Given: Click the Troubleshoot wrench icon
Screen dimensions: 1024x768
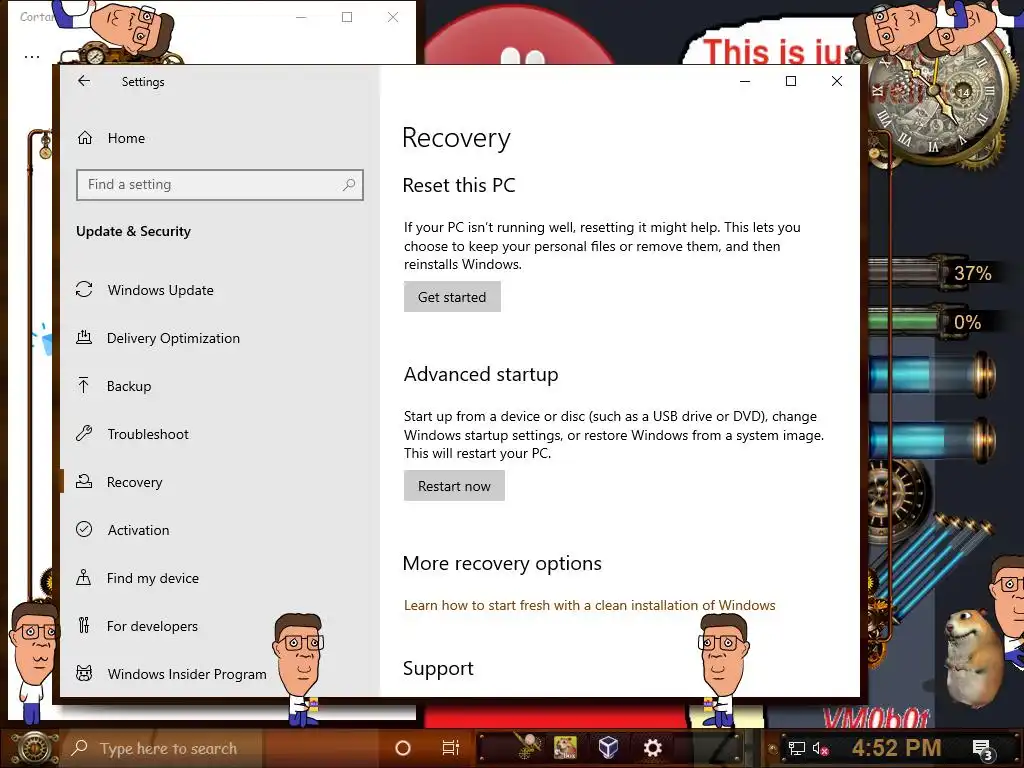Looking at the screenshot, I should click(84, 434).
